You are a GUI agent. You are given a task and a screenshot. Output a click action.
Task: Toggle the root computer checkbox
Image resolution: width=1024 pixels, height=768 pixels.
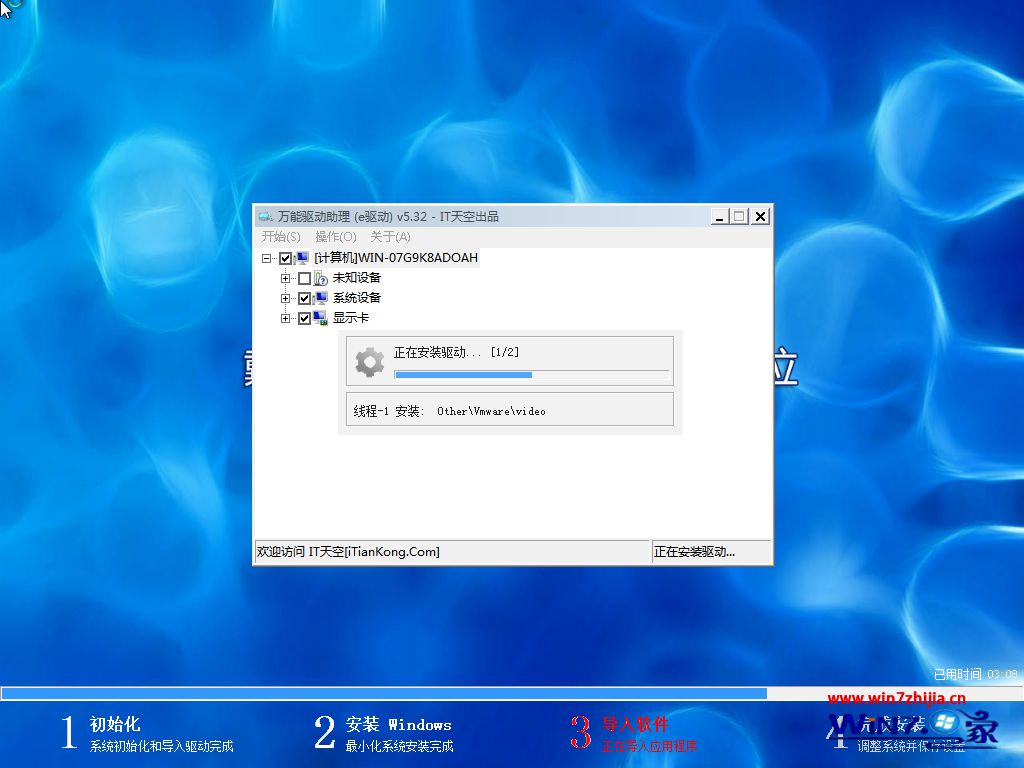pos(285,259)
